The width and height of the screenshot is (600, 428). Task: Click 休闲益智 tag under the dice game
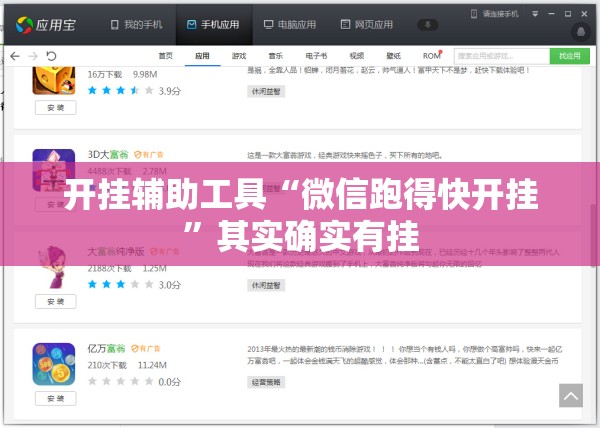266,91
